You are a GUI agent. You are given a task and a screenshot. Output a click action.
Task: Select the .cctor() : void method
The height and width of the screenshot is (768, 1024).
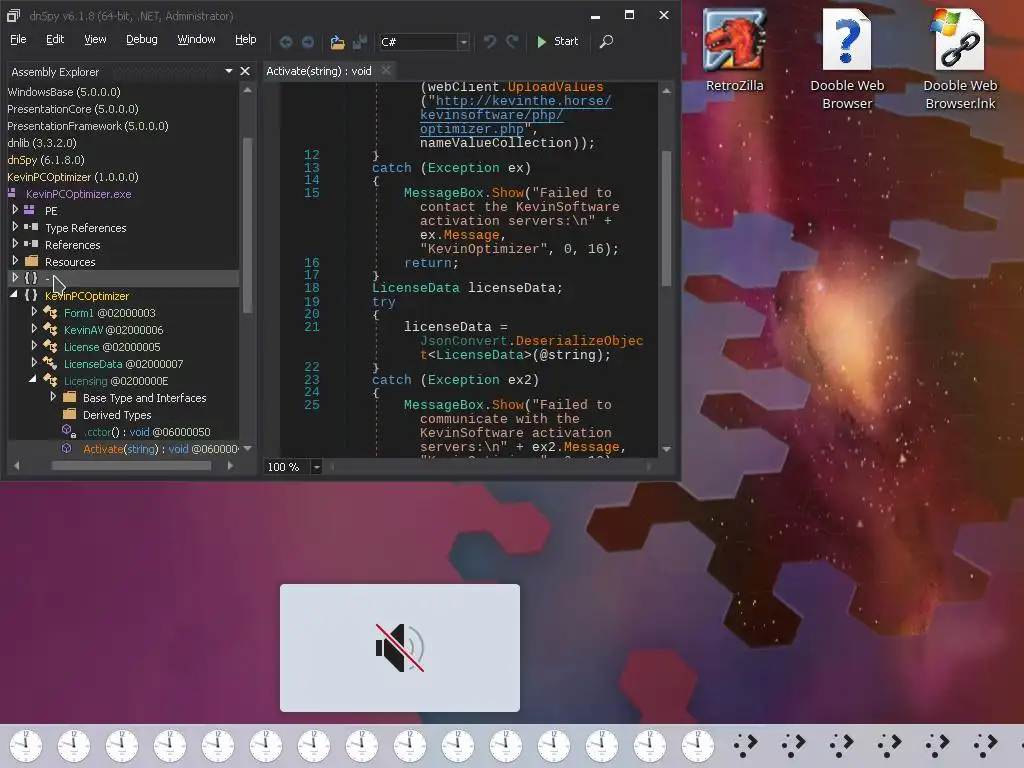147,432
